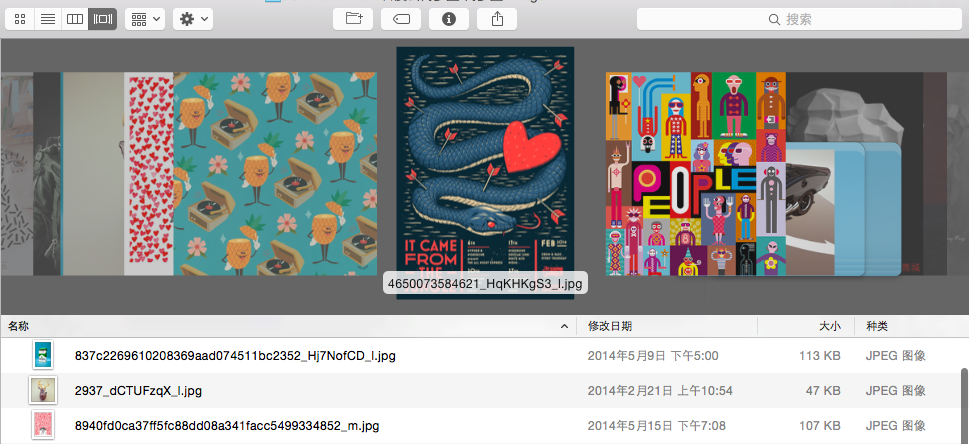This screenshot has height=444, width=969.
Task: Click the 搜索 search field
Action: (x=799, y=19)
